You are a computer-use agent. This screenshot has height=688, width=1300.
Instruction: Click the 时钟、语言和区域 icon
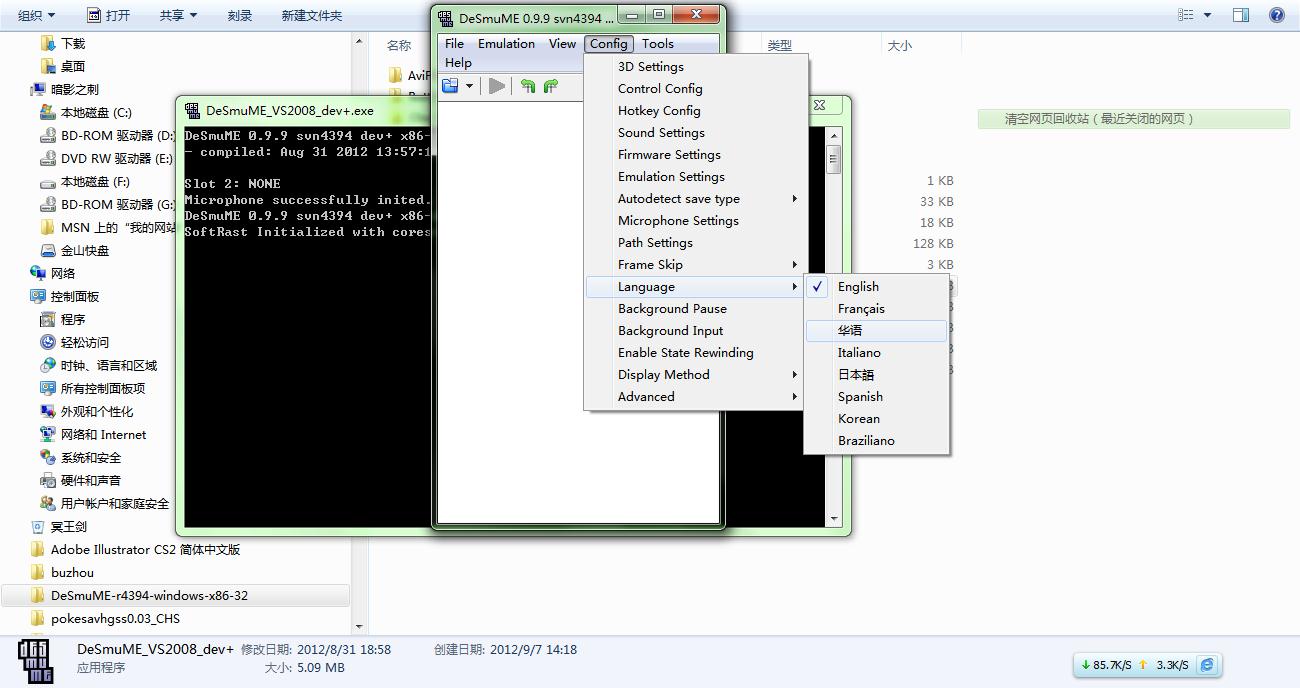point(47,365)
